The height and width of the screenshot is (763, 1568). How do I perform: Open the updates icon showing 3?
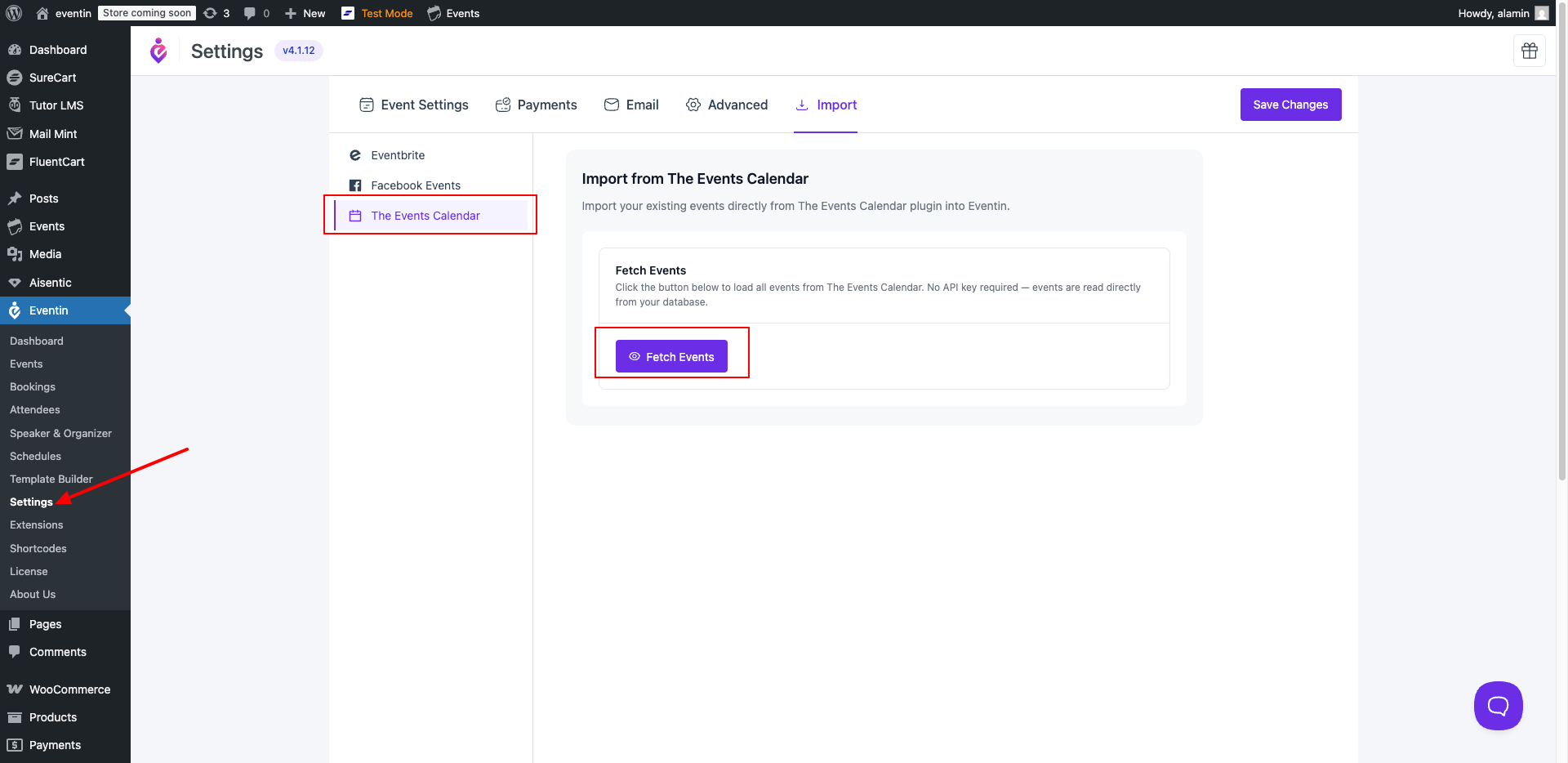click(x=211, y=13)
